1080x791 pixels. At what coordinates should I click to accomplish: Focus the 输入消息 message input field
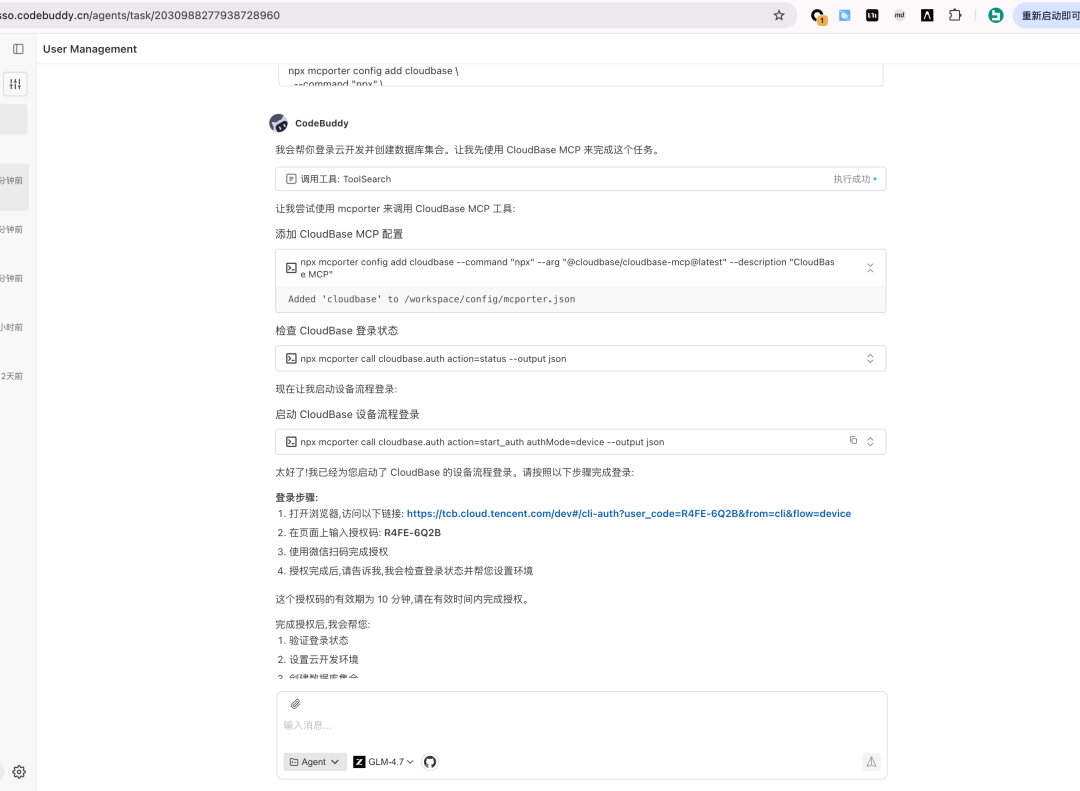click(x=581, y=725)
